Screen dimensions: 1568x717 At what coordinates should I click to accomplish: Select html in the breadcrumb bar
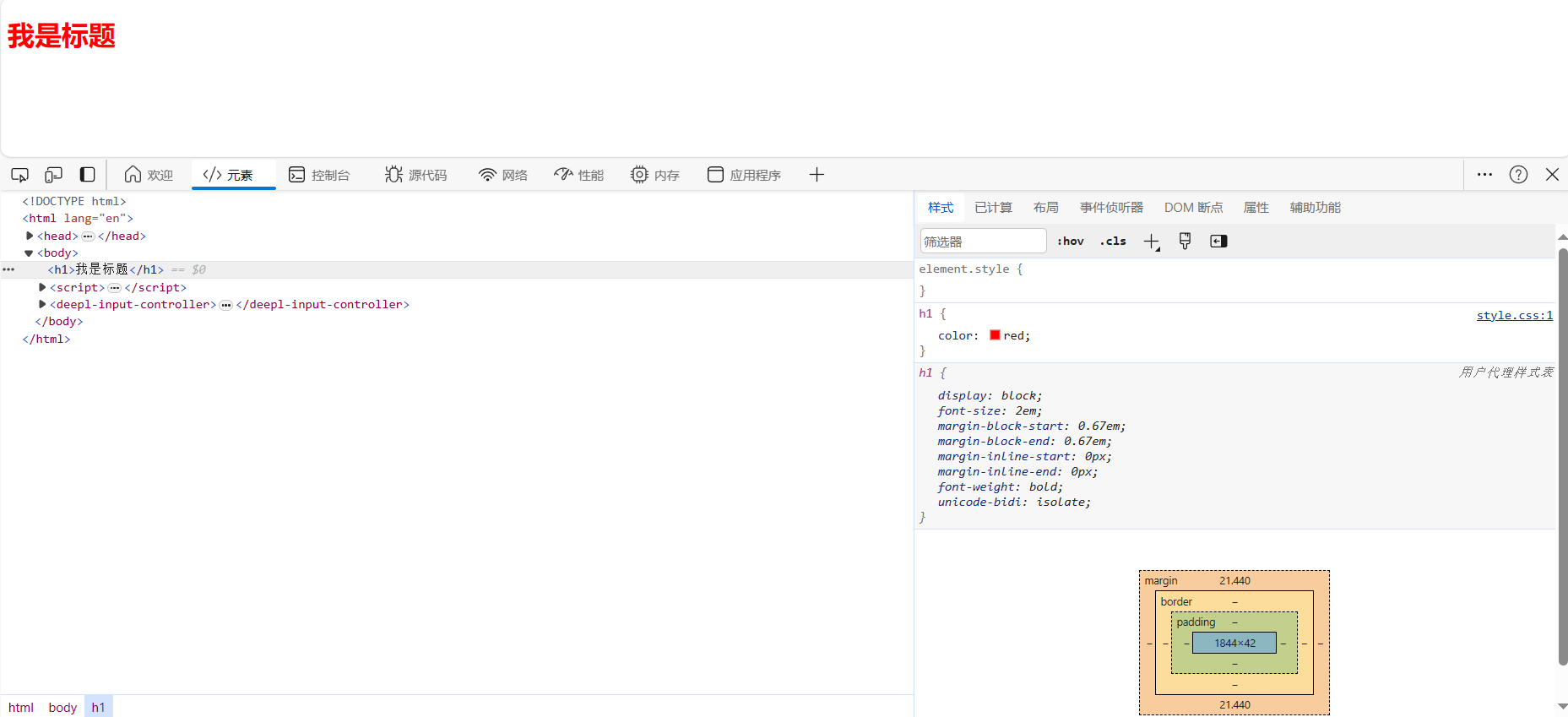tap(21, 707)
